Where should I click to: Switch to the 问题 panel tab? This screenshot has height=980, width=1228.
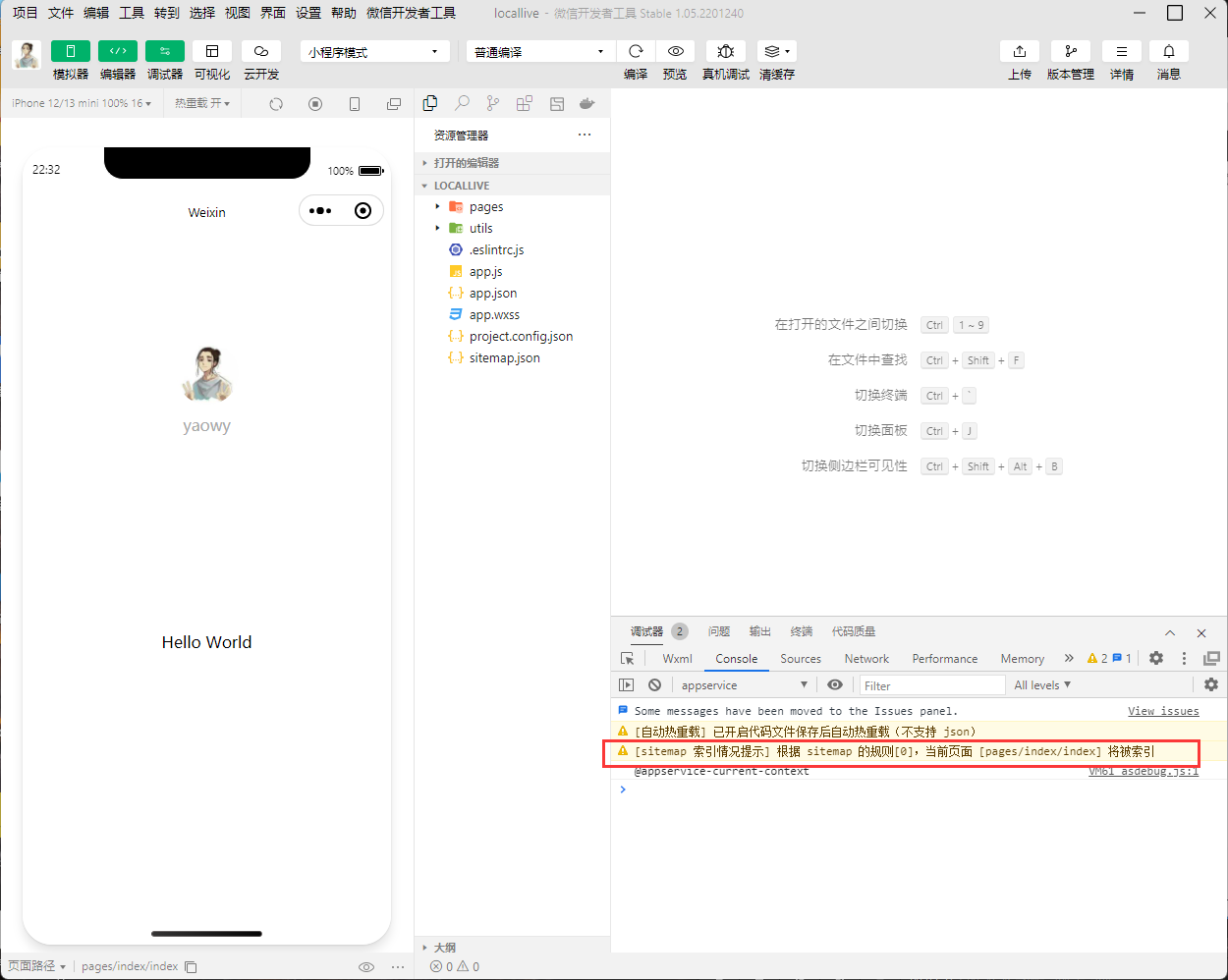(719, 631)
